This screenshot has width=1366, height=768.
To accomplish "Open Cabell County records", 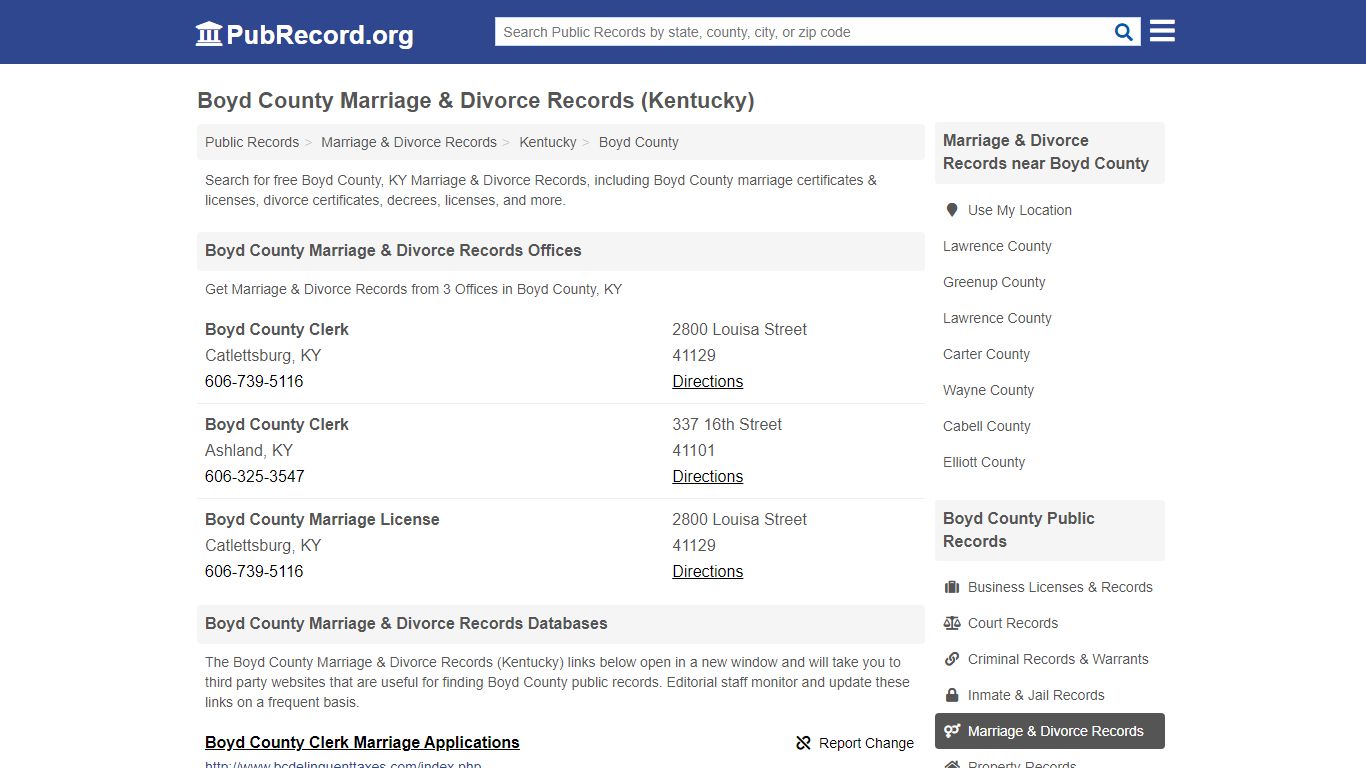I will [x=987, y=426].
